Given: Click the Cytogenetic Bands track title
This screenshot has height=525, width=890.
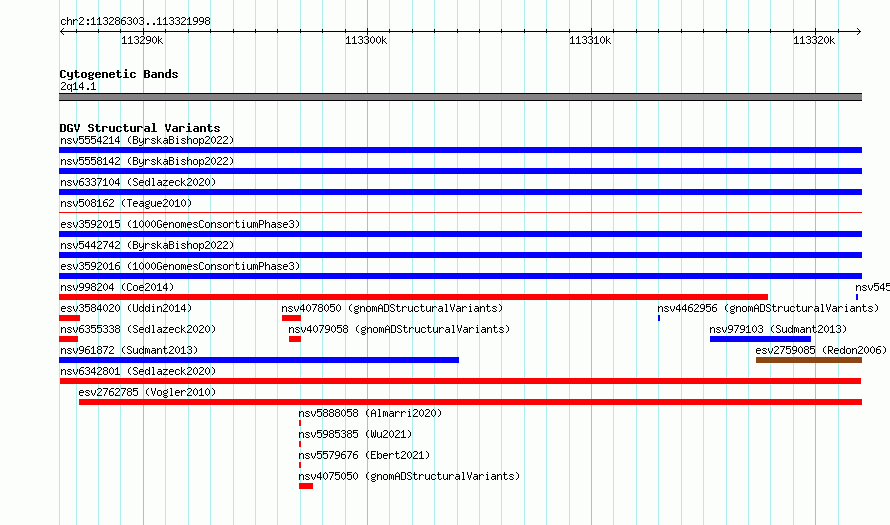Looking at the screenshot, I should (119, 74).
